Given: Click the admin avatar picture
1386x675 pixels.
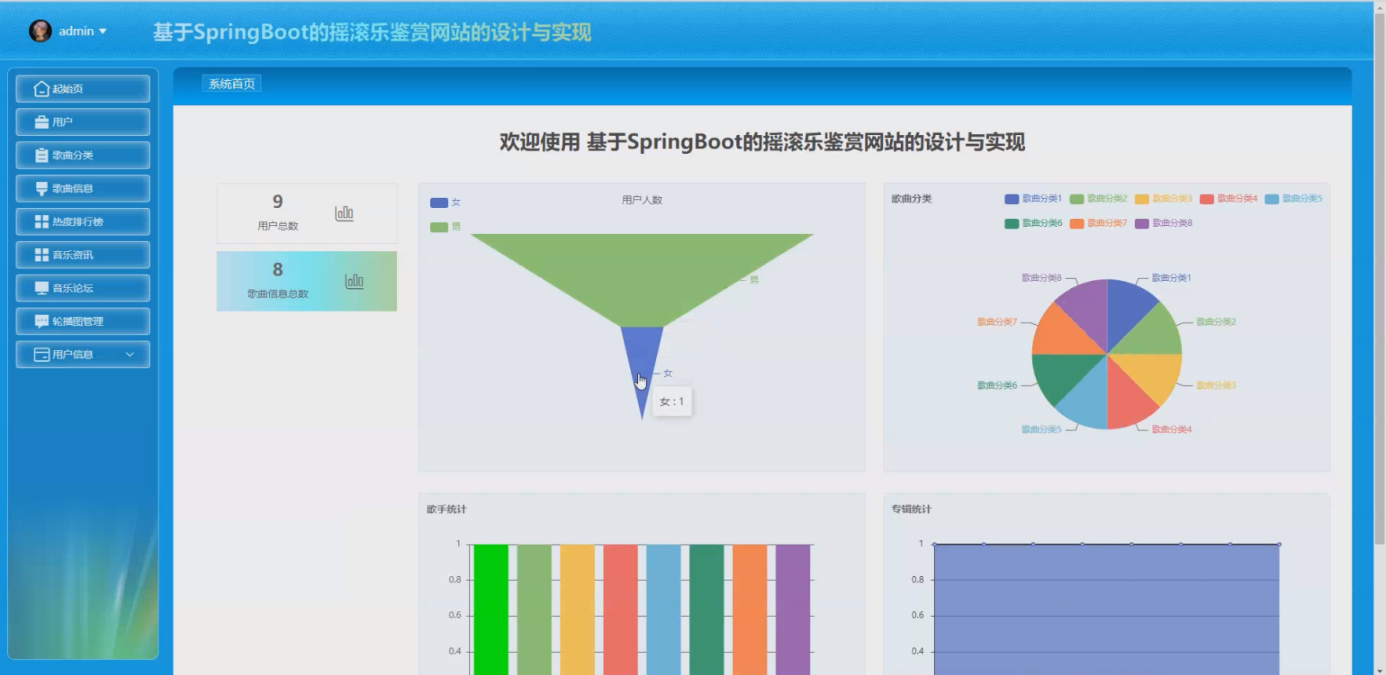Looking at the screenshot, I should tap(40, 31).
